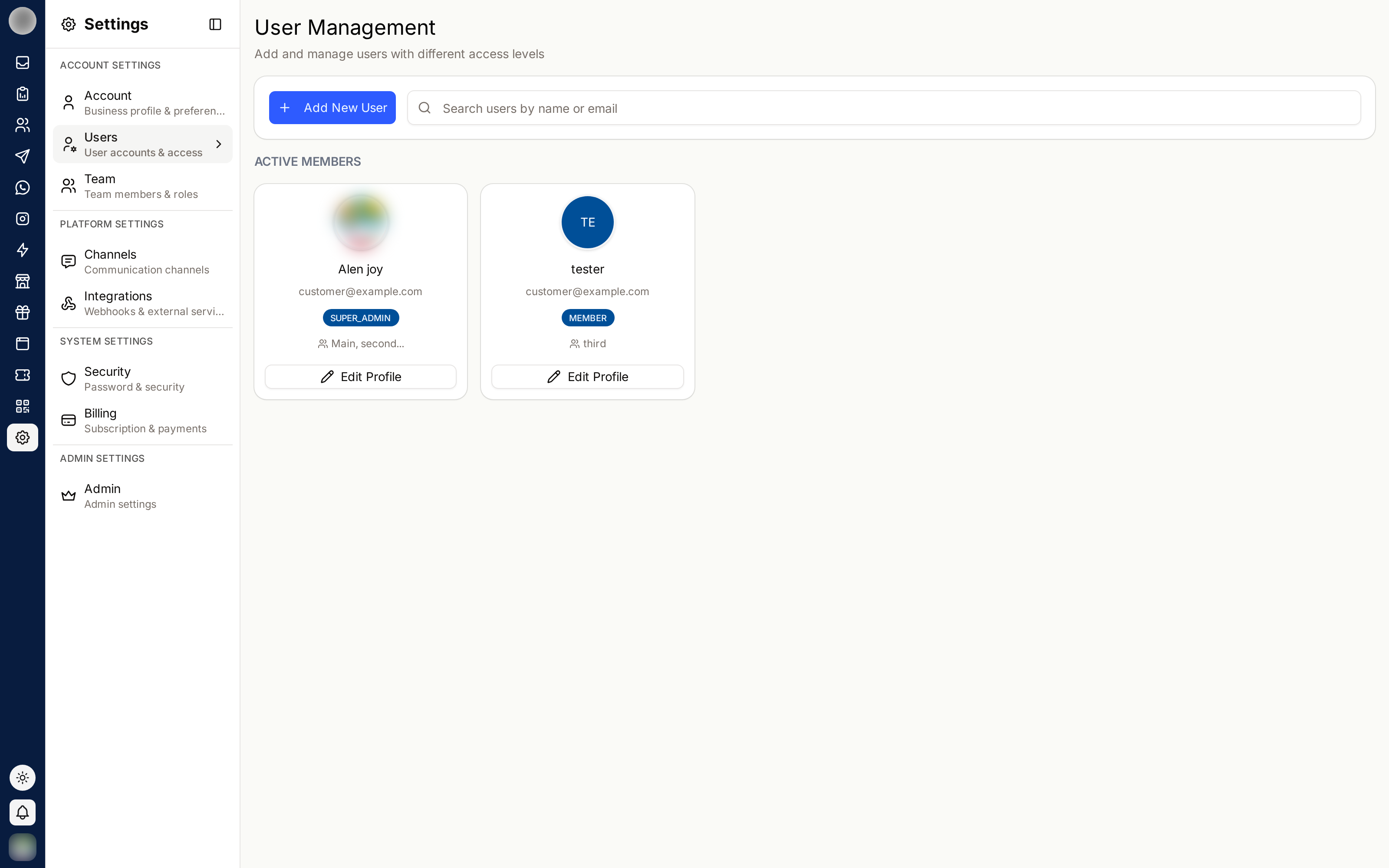Toggle light theme sun icon
This screenshot has height=868, width=1389.
23,778
